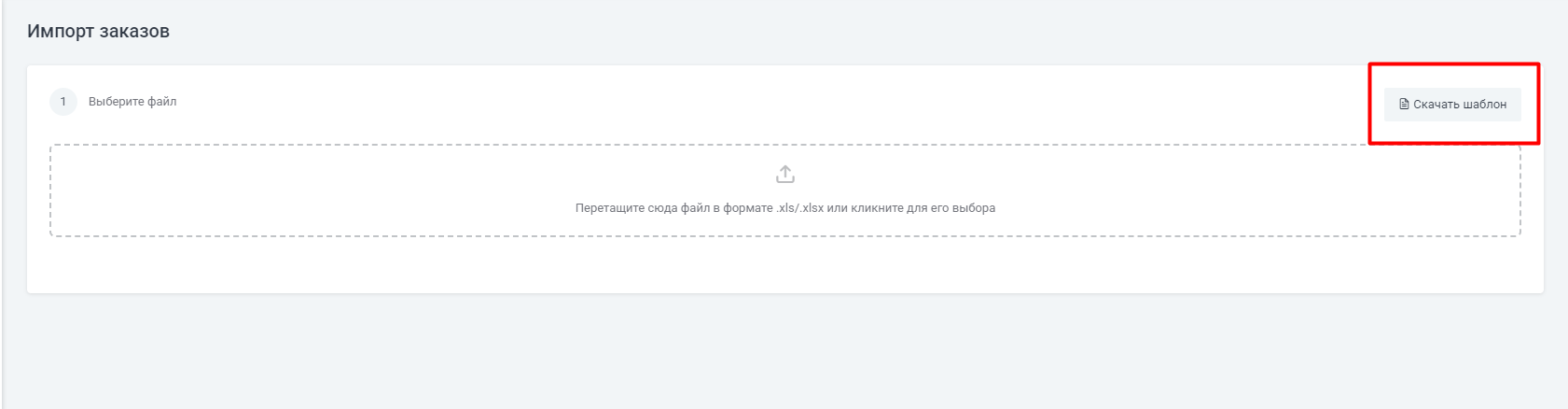Click the word шаблон on the download button
Screen dimensions: 1568x409
coord(1483,105)
